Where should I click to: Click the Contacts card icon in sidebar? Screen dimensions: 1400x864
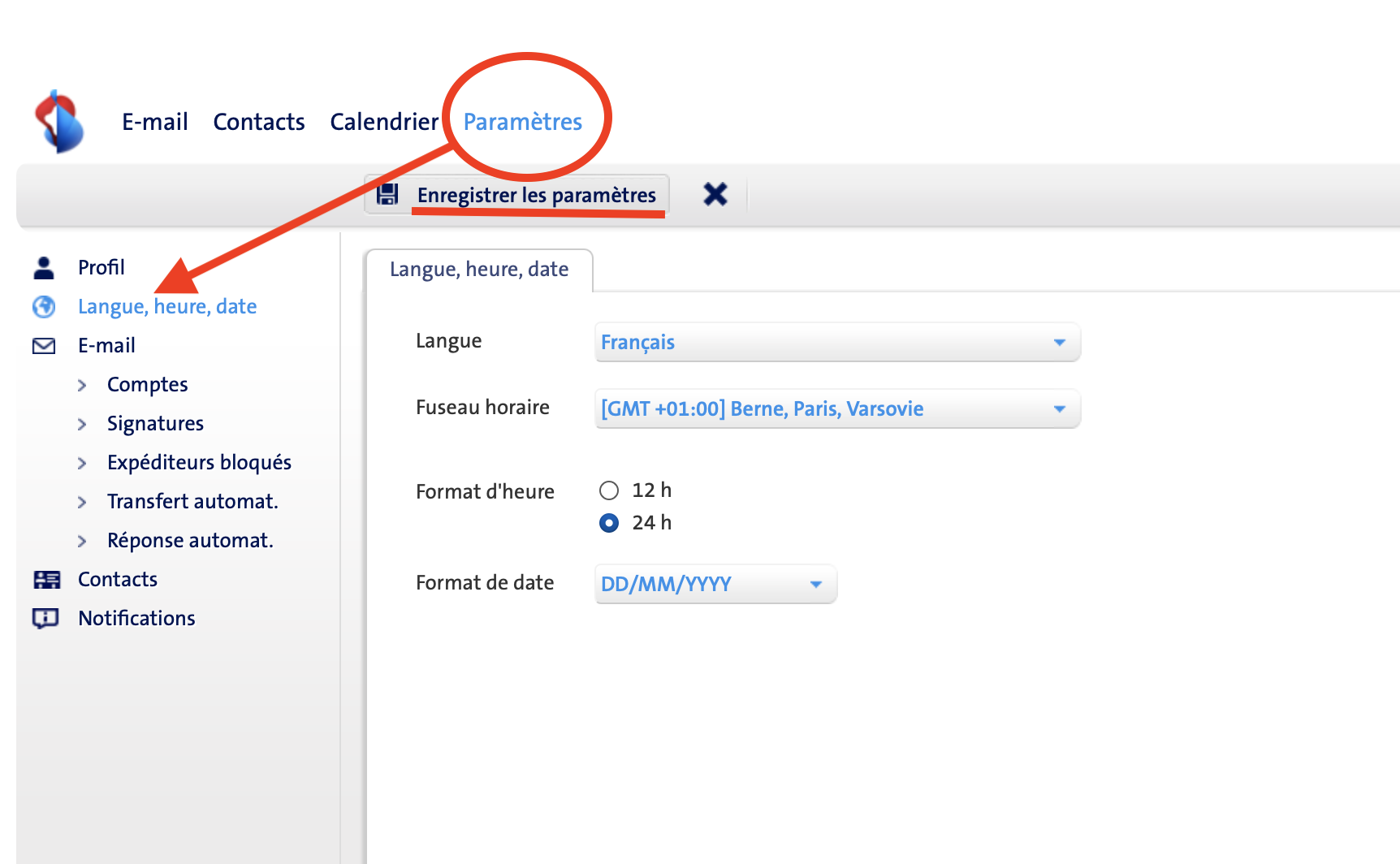click(46, 580)
